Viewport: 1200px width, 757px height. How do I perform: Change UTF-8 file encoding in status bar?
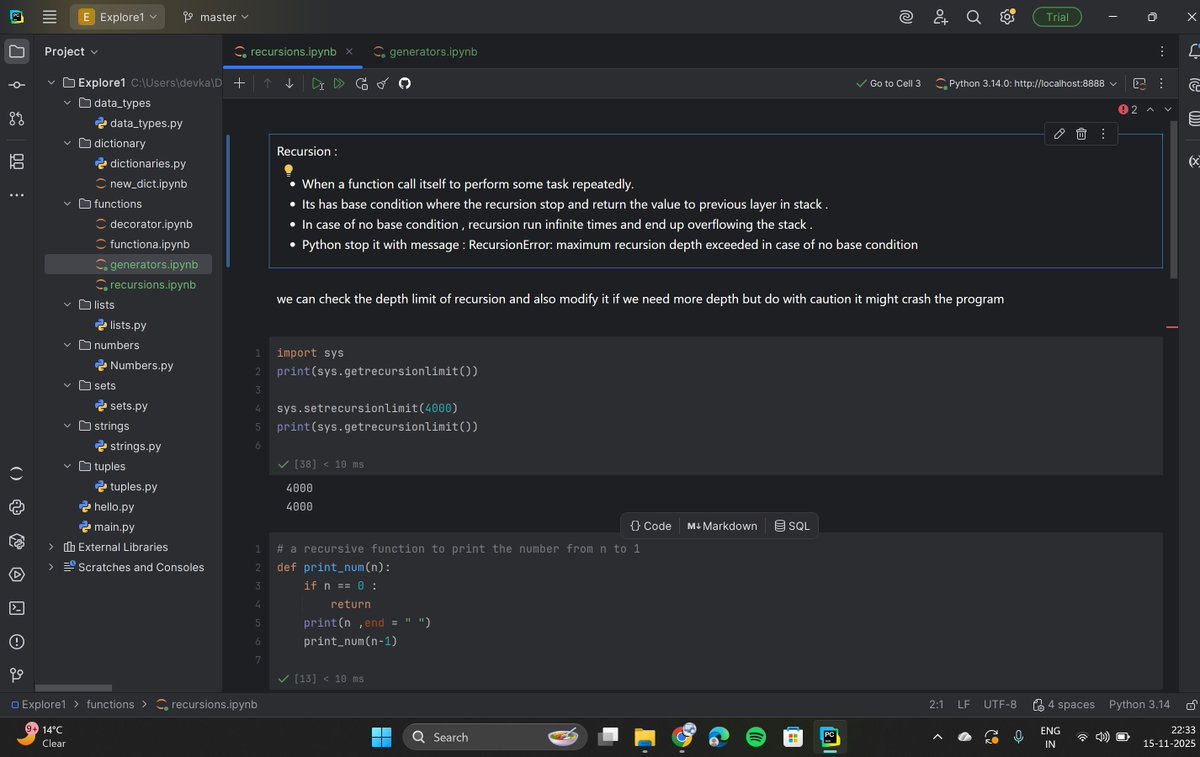point(1000,704)
